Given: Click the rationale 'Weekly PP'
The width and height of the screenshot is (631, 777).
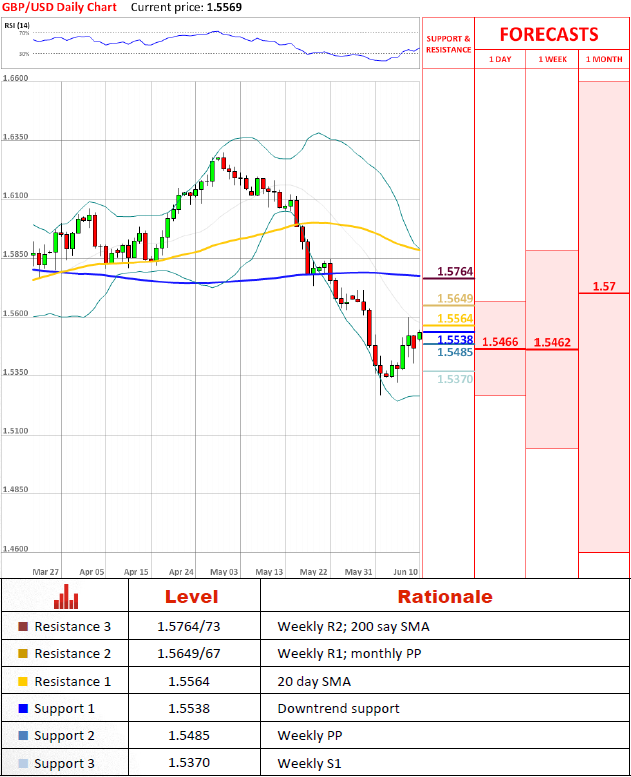Looking at the screenshot, I should pyautogui.click(x=309, y=735).
